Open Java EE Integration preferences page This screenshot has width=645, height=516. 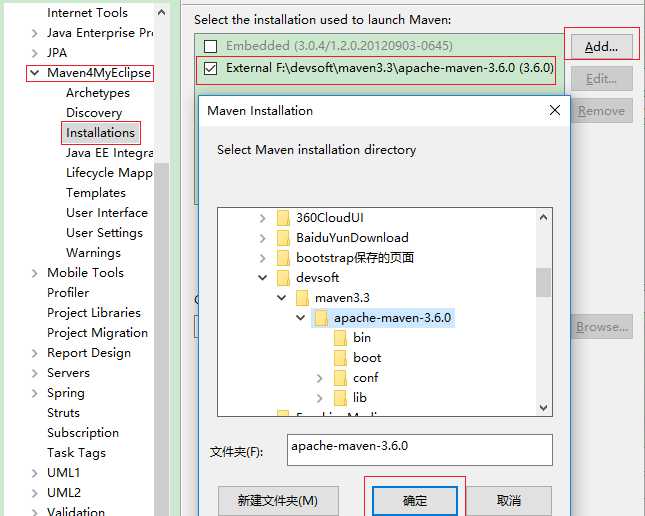point(109,153)
